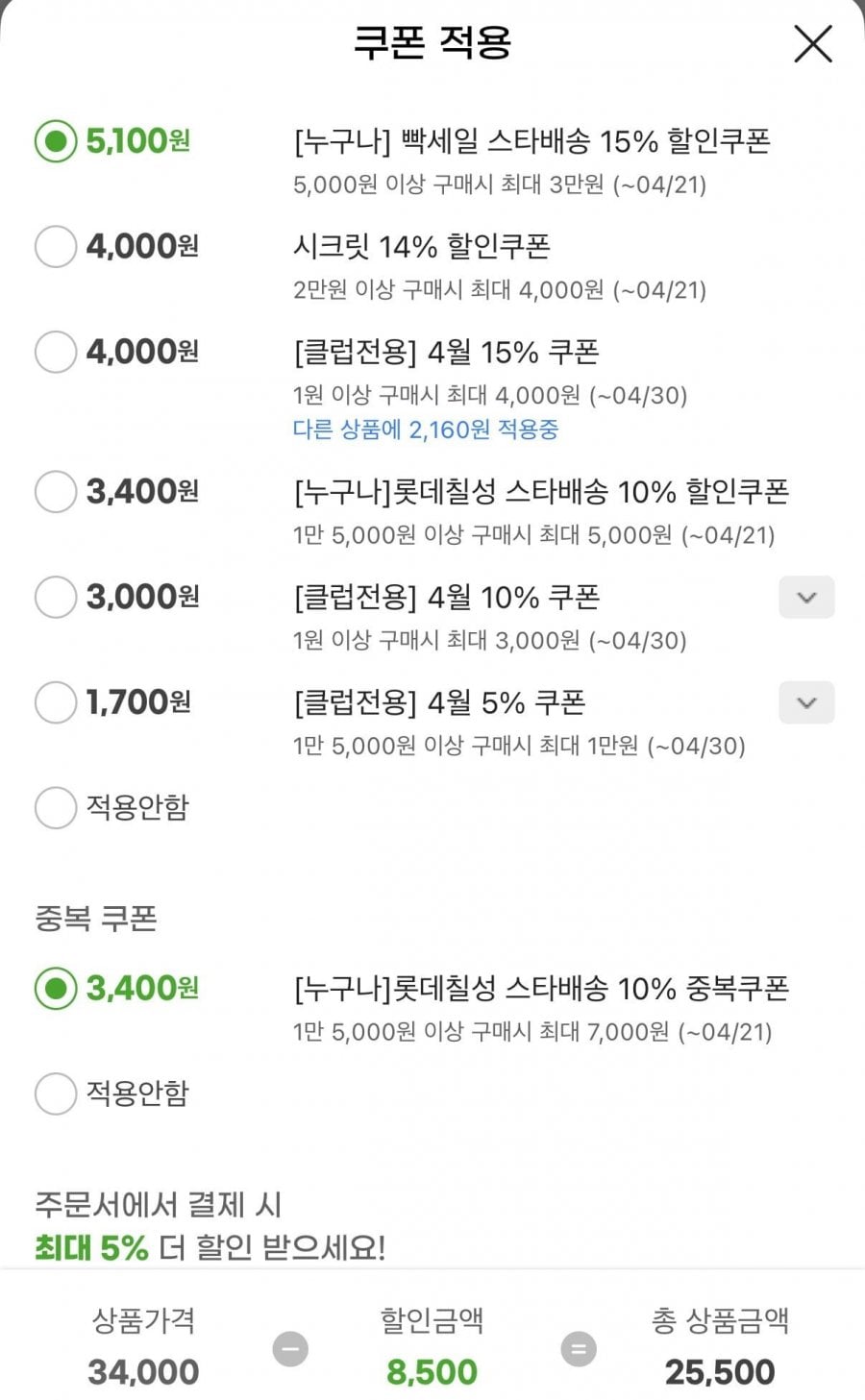Click the 다른 상품에 2,160원 적용중 link
Screen dimensions: 865x1400
tap(425, 430)
